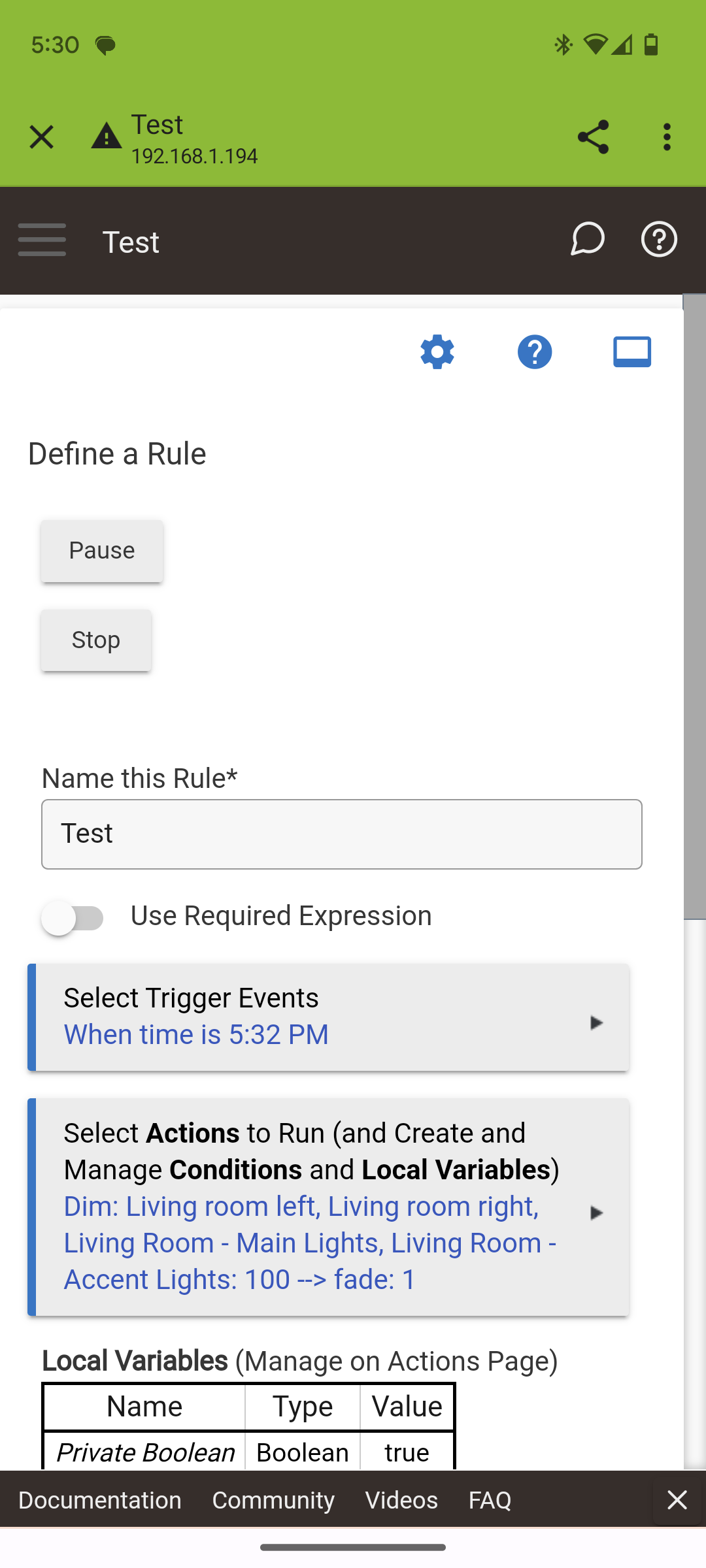The width and height of the screenshot is (706, 1568).
Task: Click the warning triangle next to Test
Action: point(106,137)
